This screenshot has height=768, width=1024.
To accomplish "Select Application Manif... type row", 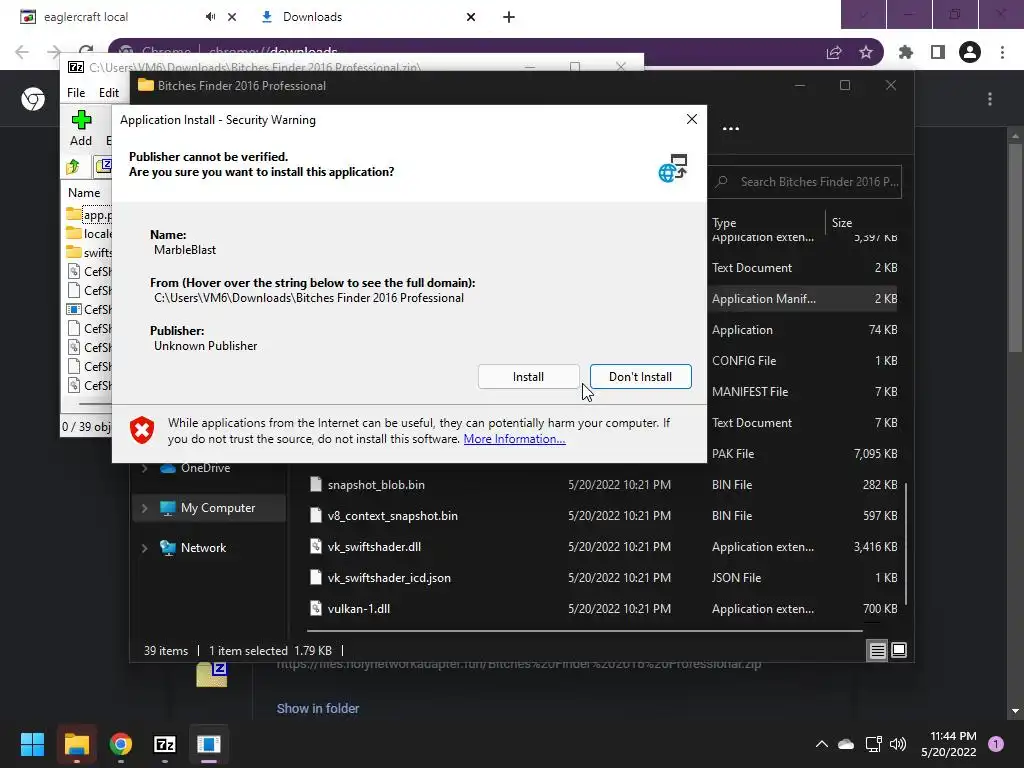I will pos(803,299).
